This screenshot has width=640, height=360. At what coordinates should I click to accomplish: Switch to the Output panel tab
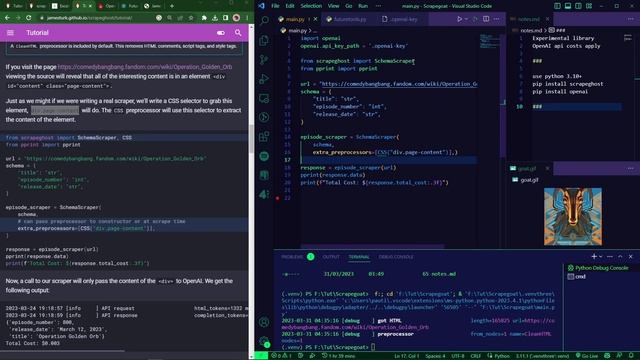pos(331,257)
